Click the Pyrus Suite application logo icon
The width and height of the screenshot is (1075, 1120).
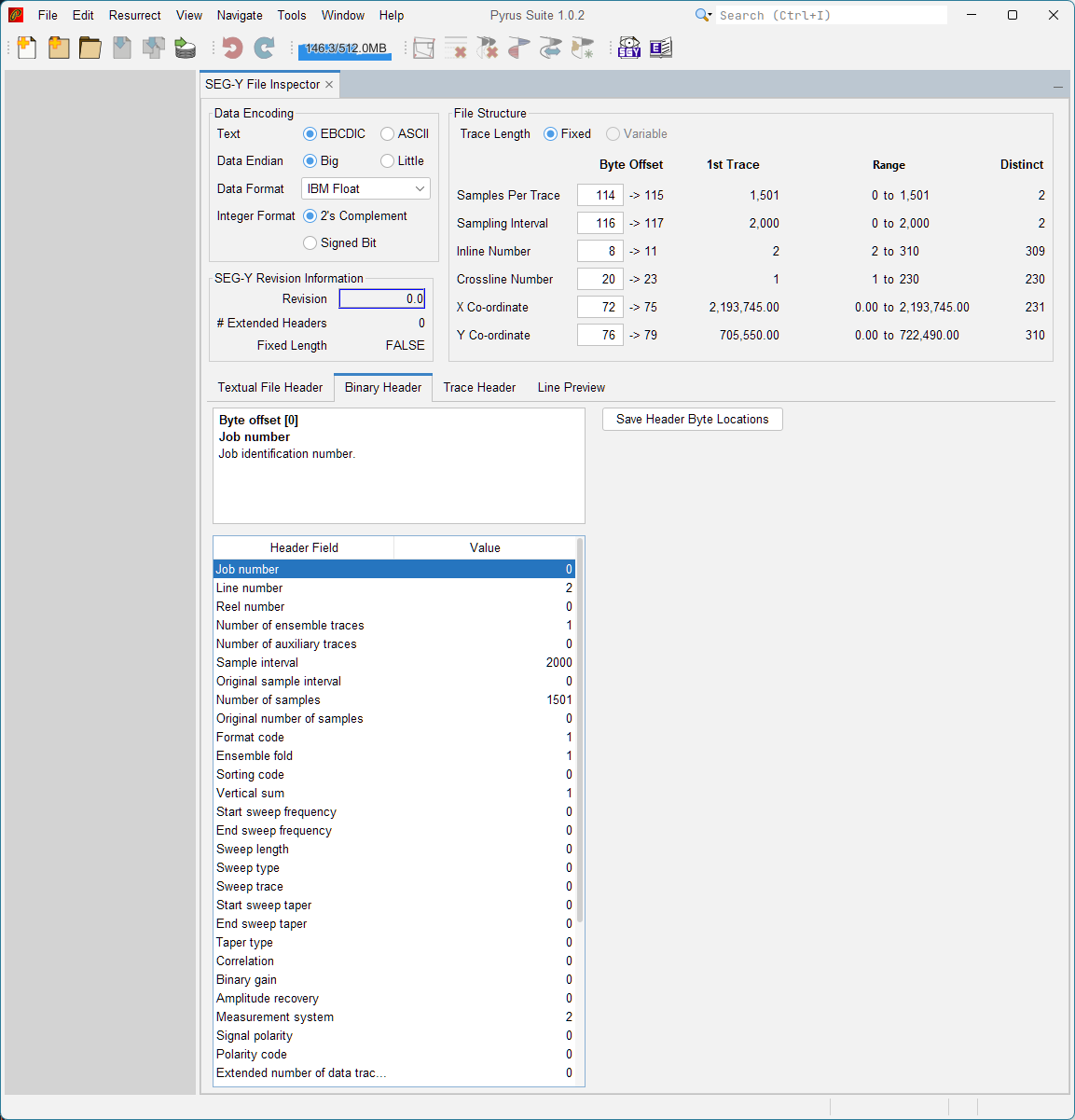(x=16, y=15)
